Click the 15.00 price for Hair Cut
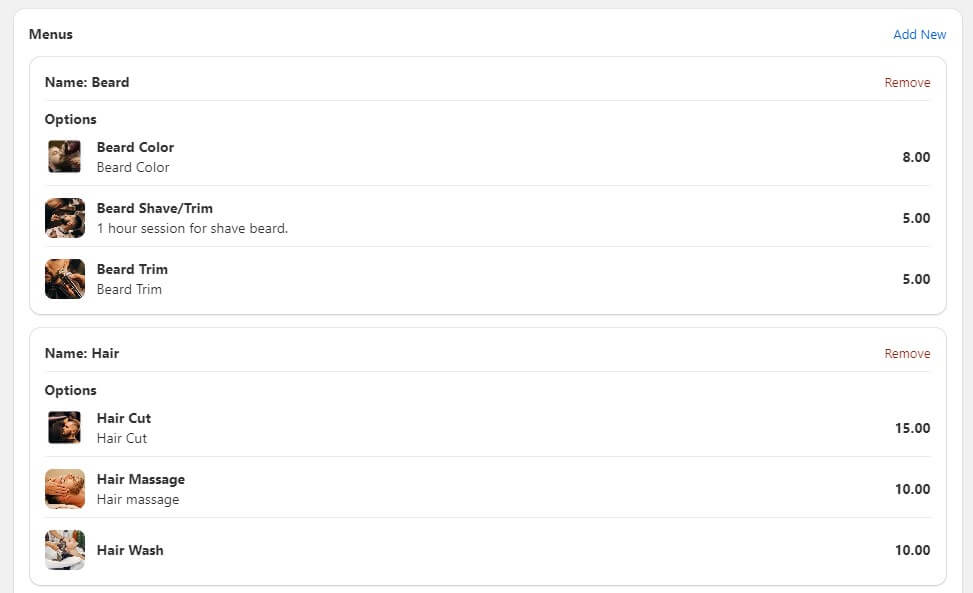This screenshot has height=593, width=973. tap(912, 428)
